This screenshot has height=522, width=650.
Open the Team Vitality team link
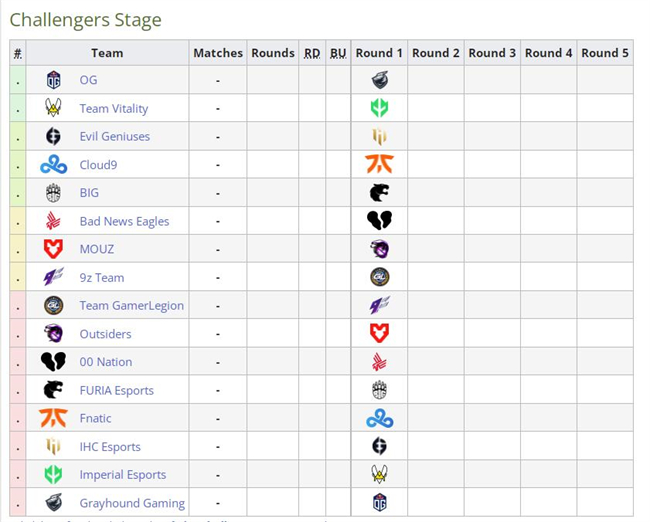pyautogui.click(x=114, y=109)
